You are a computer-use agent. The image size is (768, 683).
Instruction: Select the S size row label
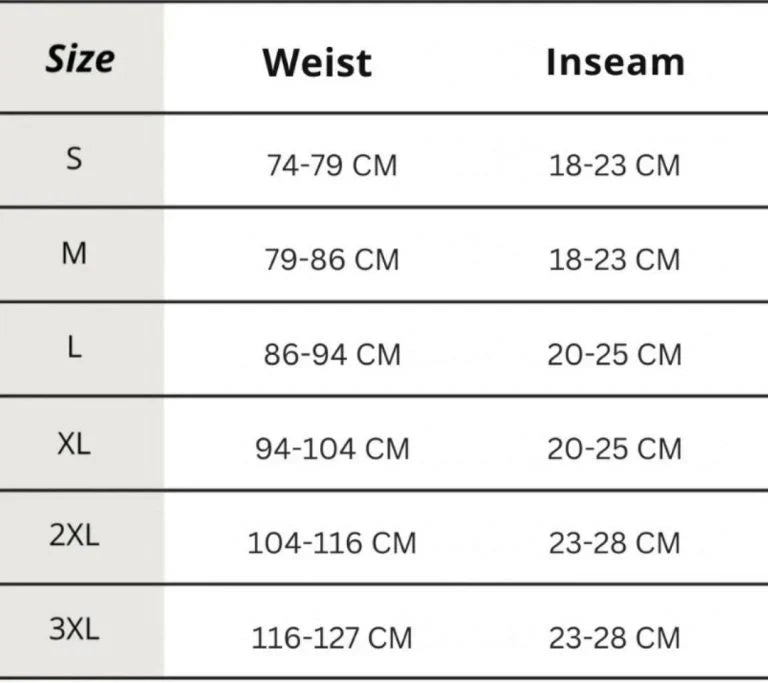pyautogui.click(x=74, y=158)
